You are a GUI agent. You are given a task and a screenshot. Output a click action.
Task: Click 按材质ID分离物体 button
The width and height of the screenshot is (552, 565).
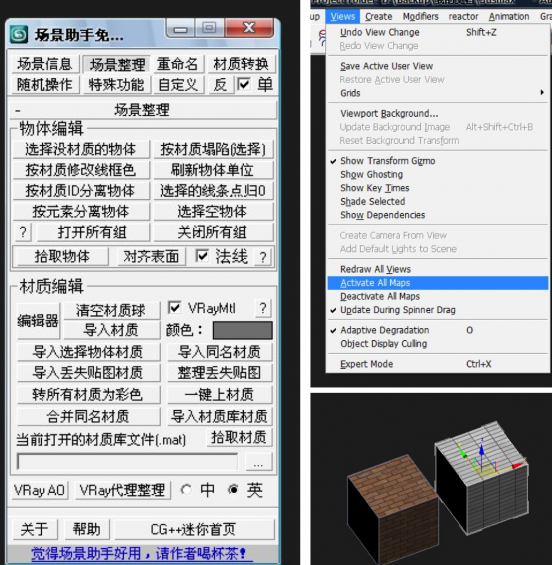[81, 191]
